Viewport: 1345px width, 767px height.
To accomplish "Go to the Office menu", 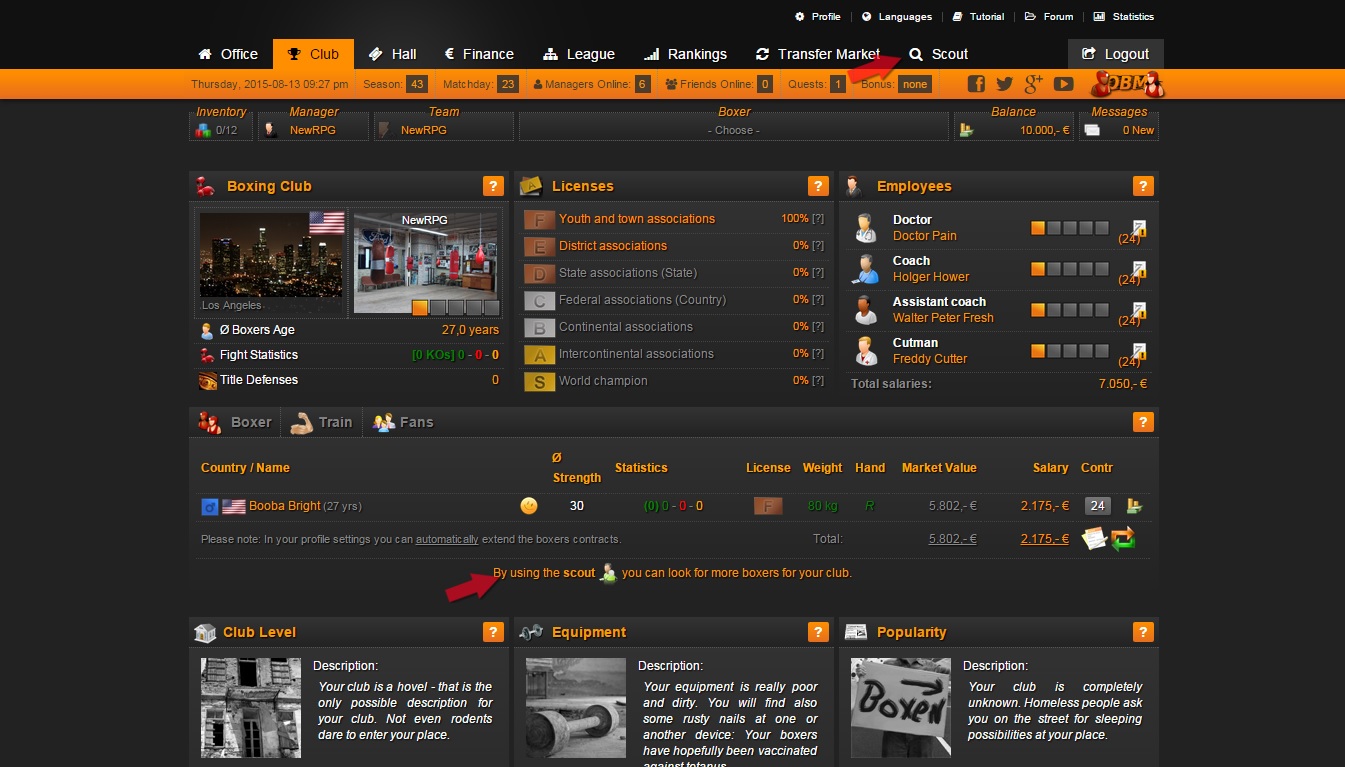I will pyautogui.click(x=229, y=54).
